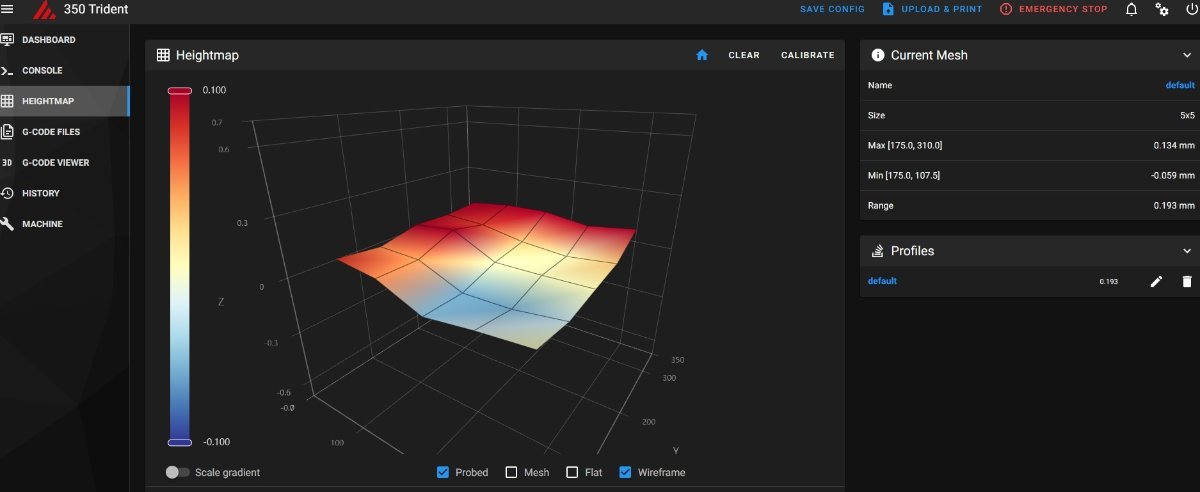Click the 350 Trident printer title
This screenshot has width=1200, height=492.
pos(96,9)
